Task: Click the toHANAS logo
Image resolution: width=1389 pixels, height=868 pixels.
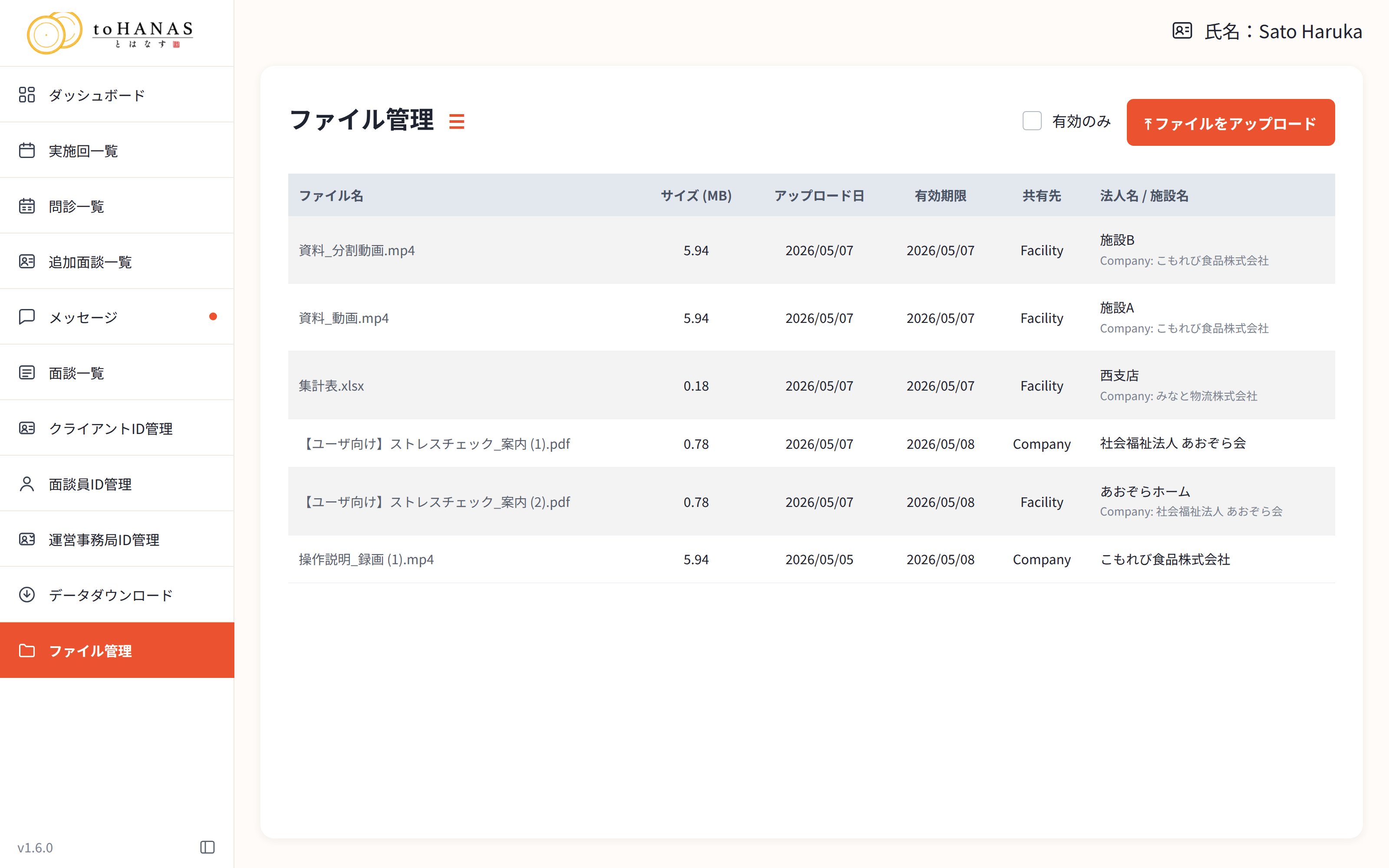Action: click(x=110, y=33)
